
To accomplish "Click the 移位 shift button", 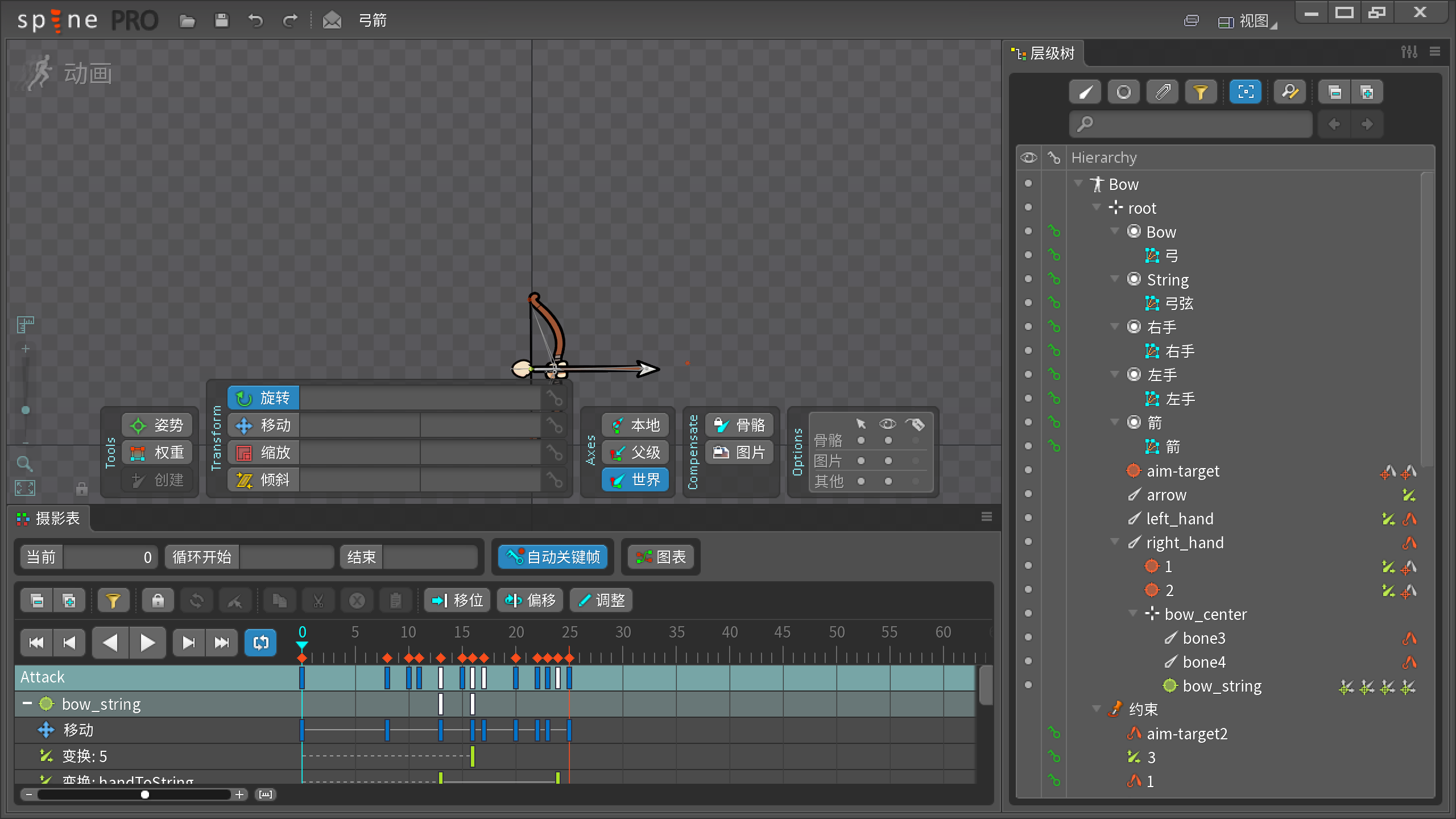I will (457, 601).
